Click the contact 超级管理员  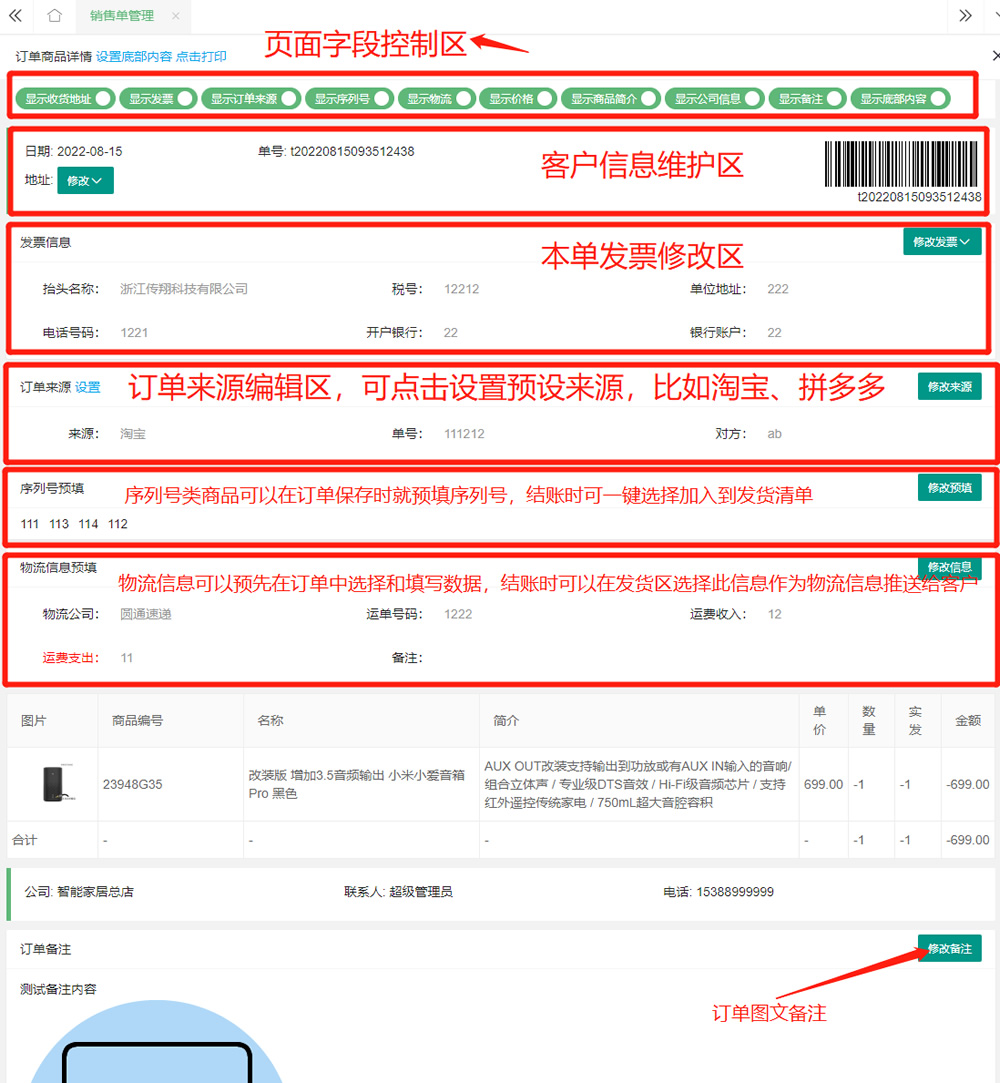pos(421,892)
